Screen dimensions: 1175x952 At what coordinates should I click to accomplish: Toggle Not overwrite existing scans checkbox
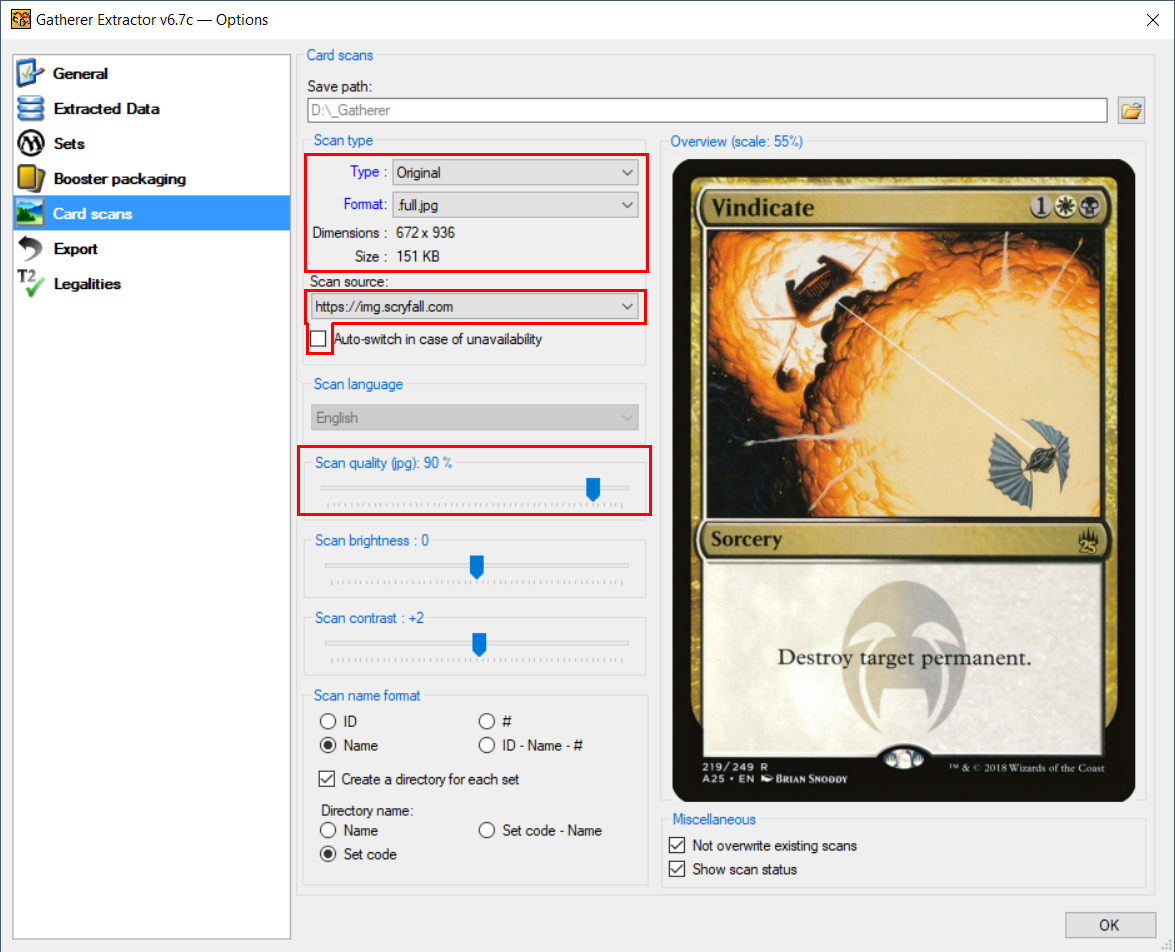[677, 845]
